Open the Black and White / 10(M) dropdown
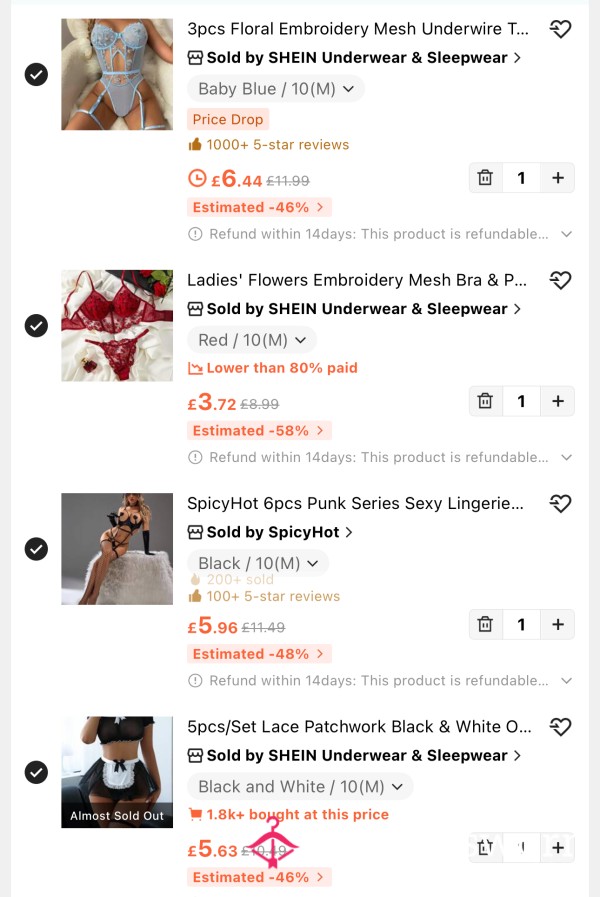The width and height of the screenshot is (600, 897). (x=300, y=786)
